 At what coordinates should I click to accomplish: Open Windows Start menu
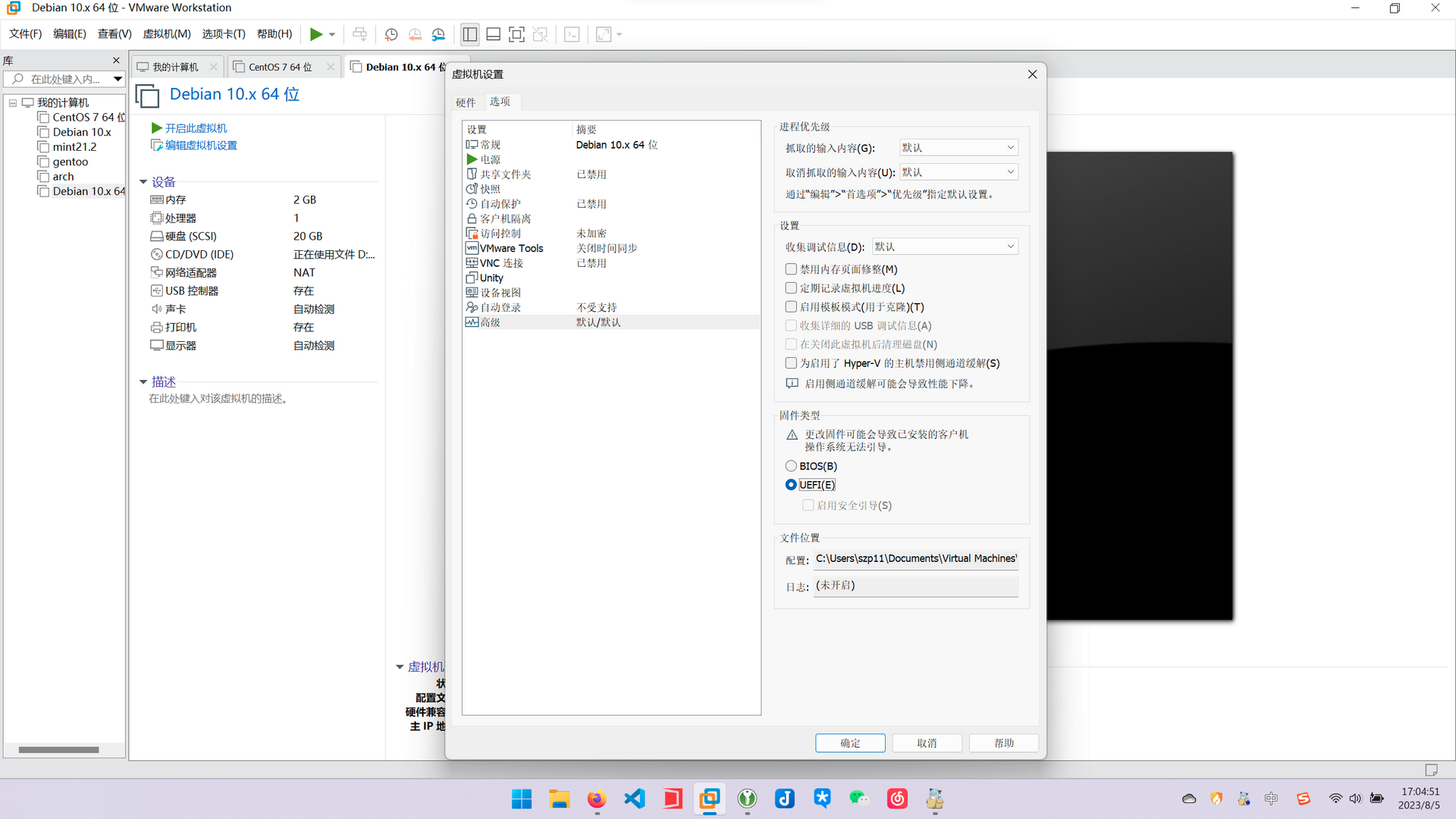[522, 799]
